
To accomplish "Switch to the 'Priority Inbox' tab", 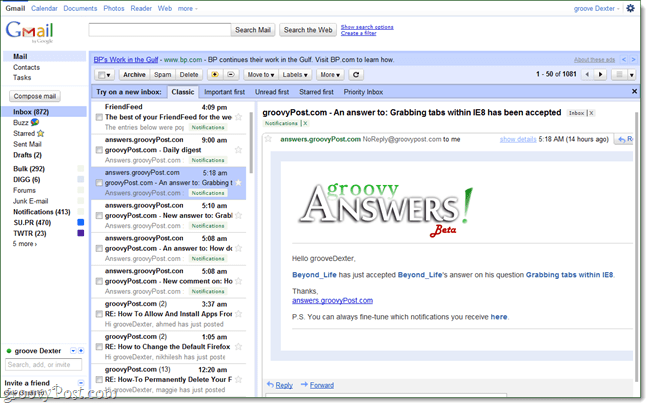I will [363, 92].
